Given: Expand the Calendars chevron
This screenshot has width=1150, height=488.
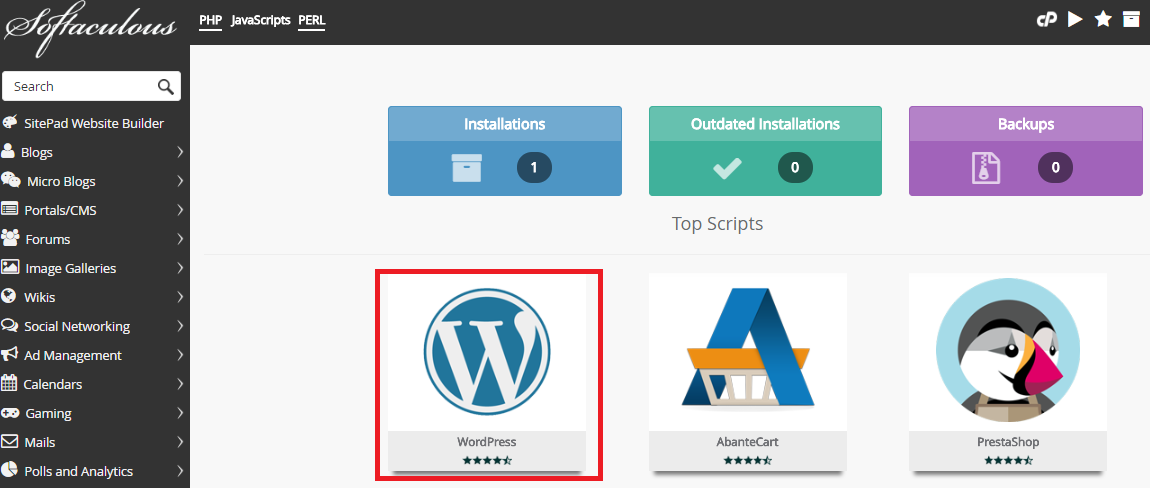Looking at the screenshot, I should pyautogui.click(x=180, y=384).
